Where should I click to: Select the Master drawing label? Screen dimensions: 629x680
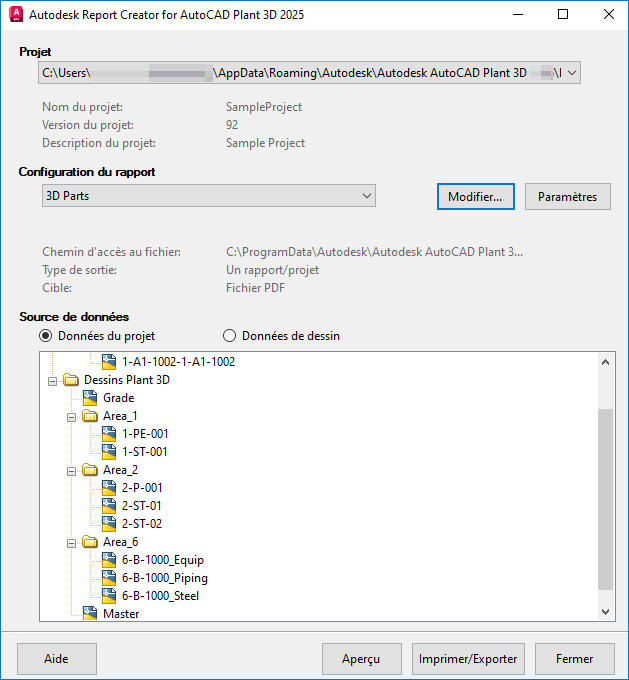(x=121, y=614)
